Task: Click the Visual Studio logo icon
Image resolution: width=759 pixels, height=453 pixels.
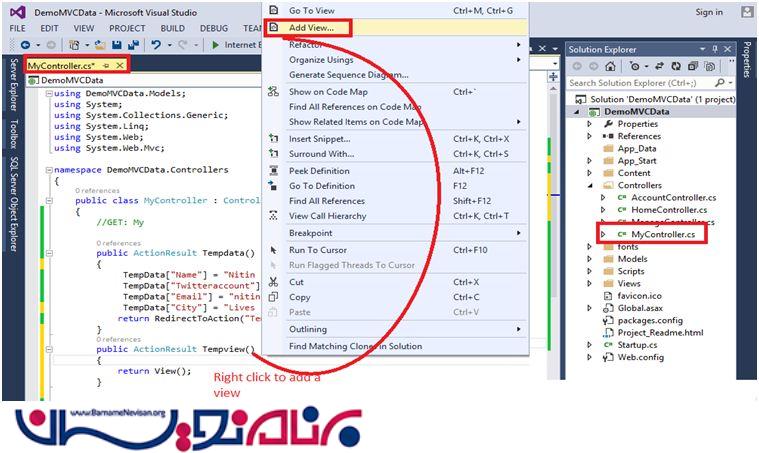Action: coord(18,12)
